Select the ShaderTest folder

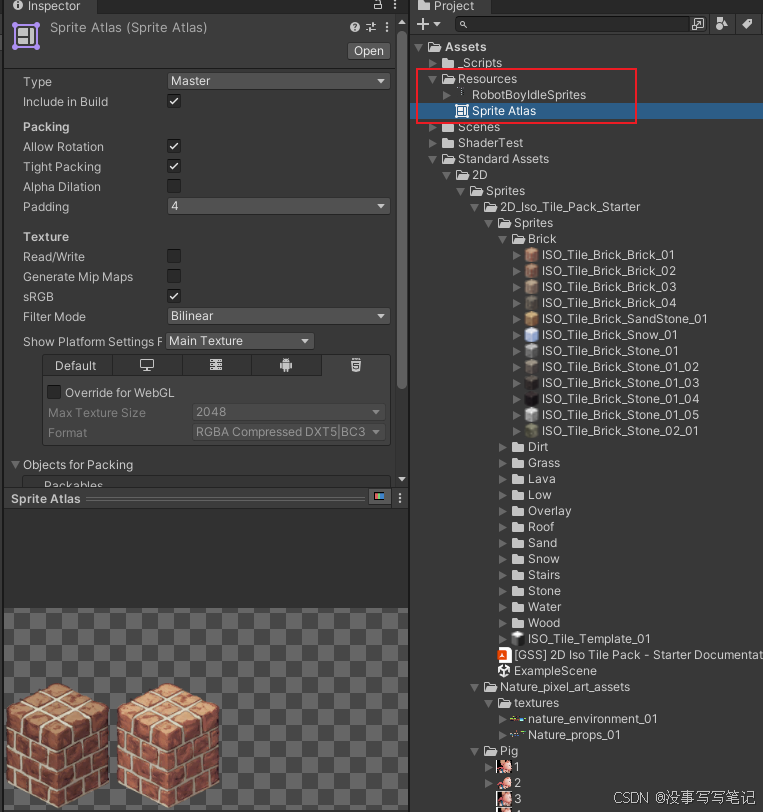click(482, 143)
